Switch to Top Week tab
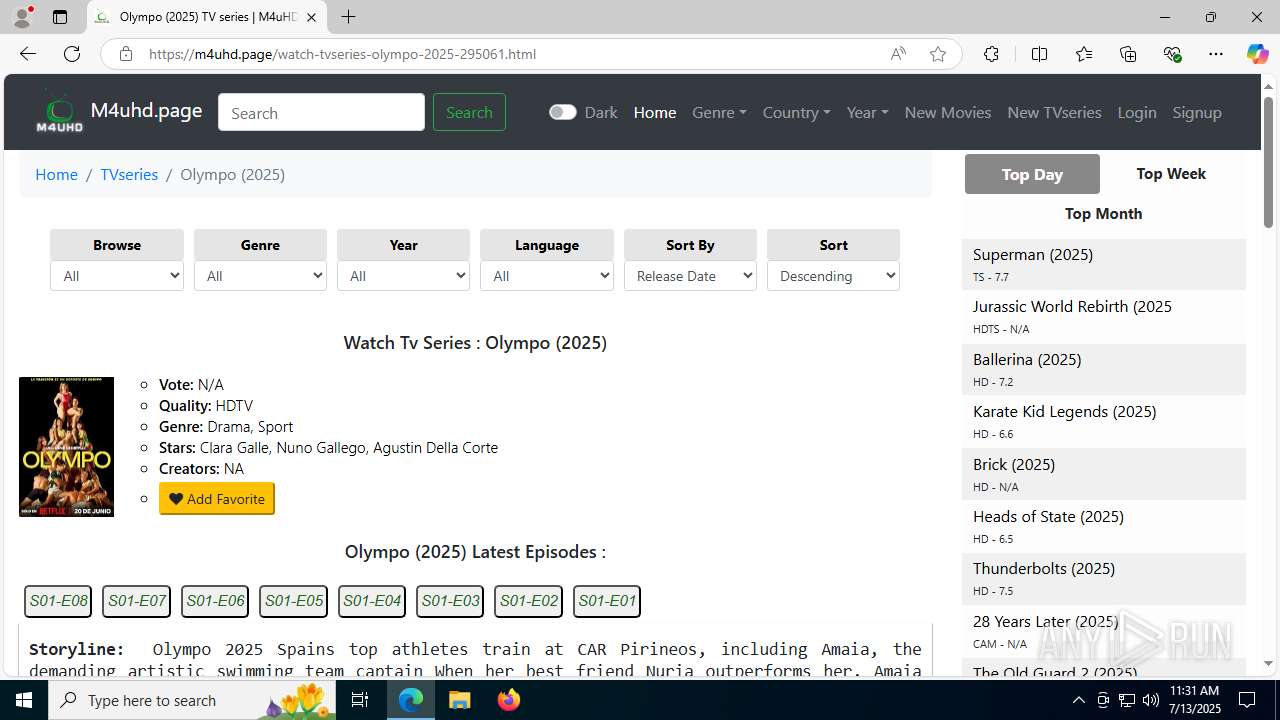This screenshot has height=720, width=1280. pos(1171,174)
